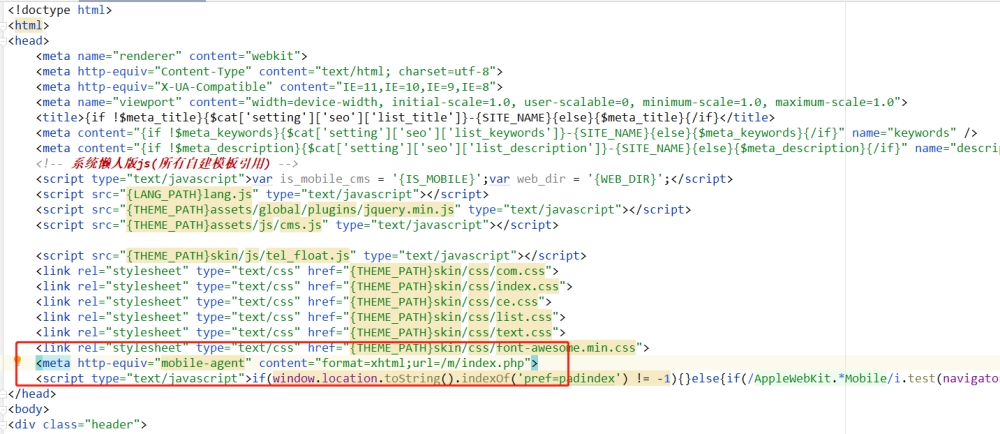Collapse the <body> tag fold marker
Screen dimensions: 1000x434
point(4,410)
